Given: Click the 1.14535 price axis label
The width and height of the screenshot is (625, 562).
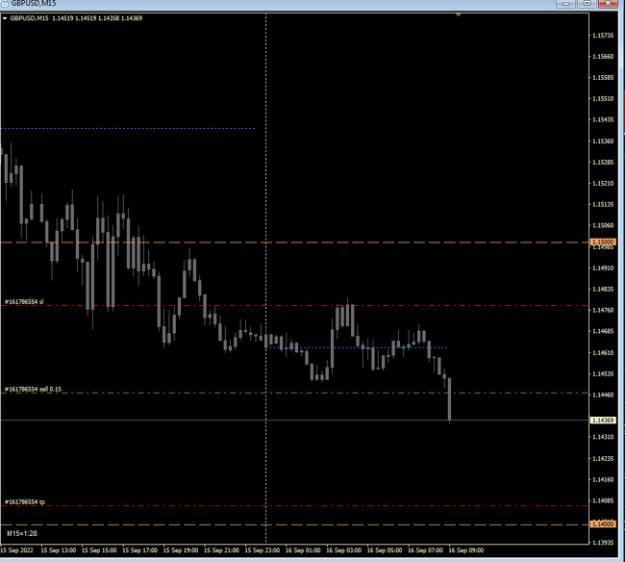Looking at the screenshot, I should coord(603,374).
